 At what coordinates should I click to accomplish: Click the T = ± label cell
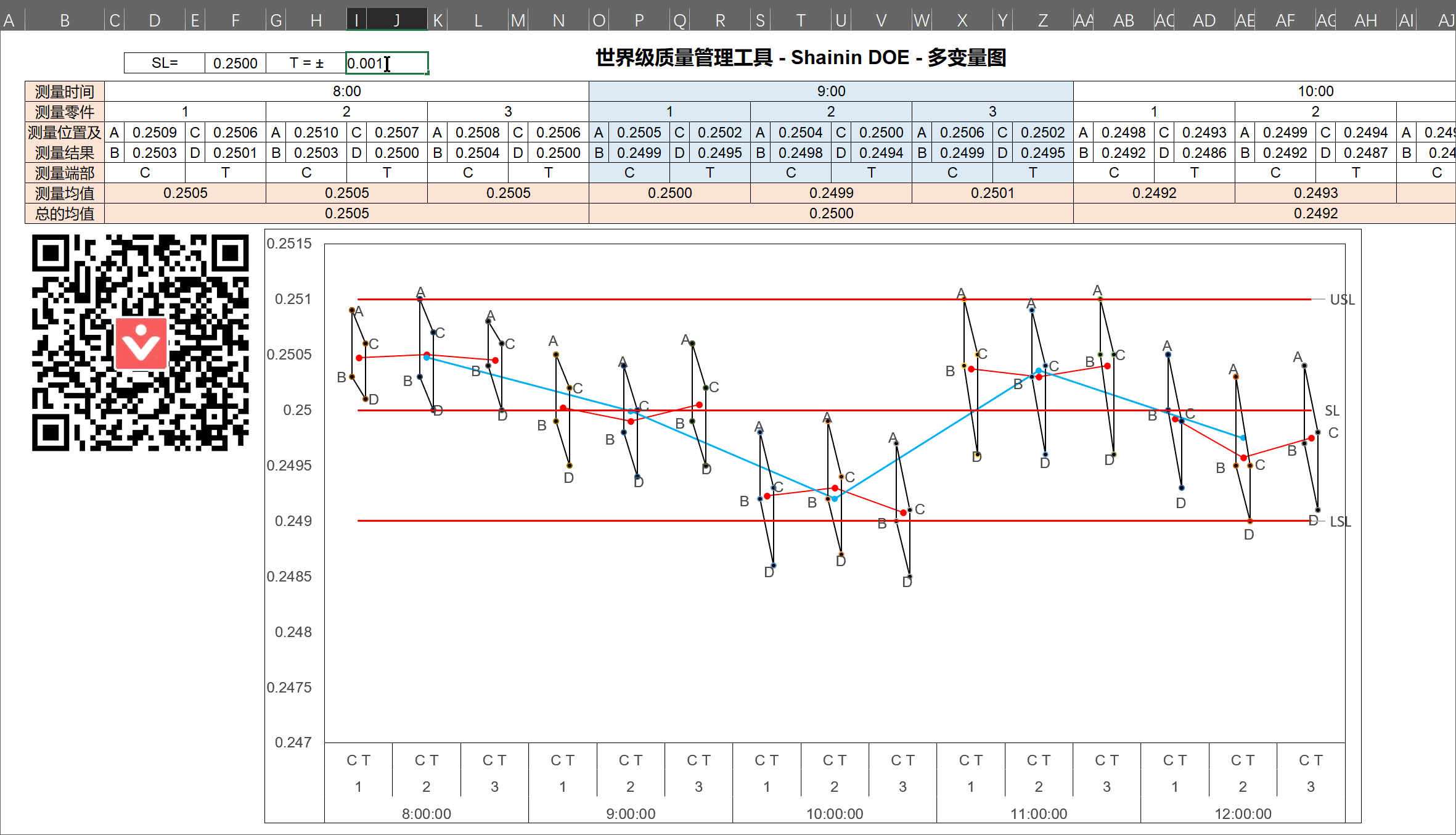click(x=306, y=63)
